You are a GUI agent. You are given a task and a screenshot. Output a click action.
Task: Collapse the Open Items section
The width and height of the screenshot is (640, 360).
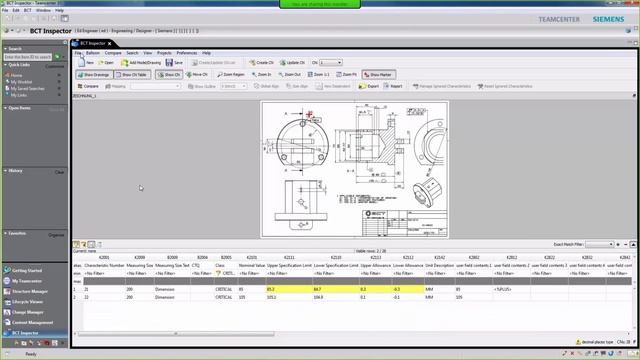6,108
